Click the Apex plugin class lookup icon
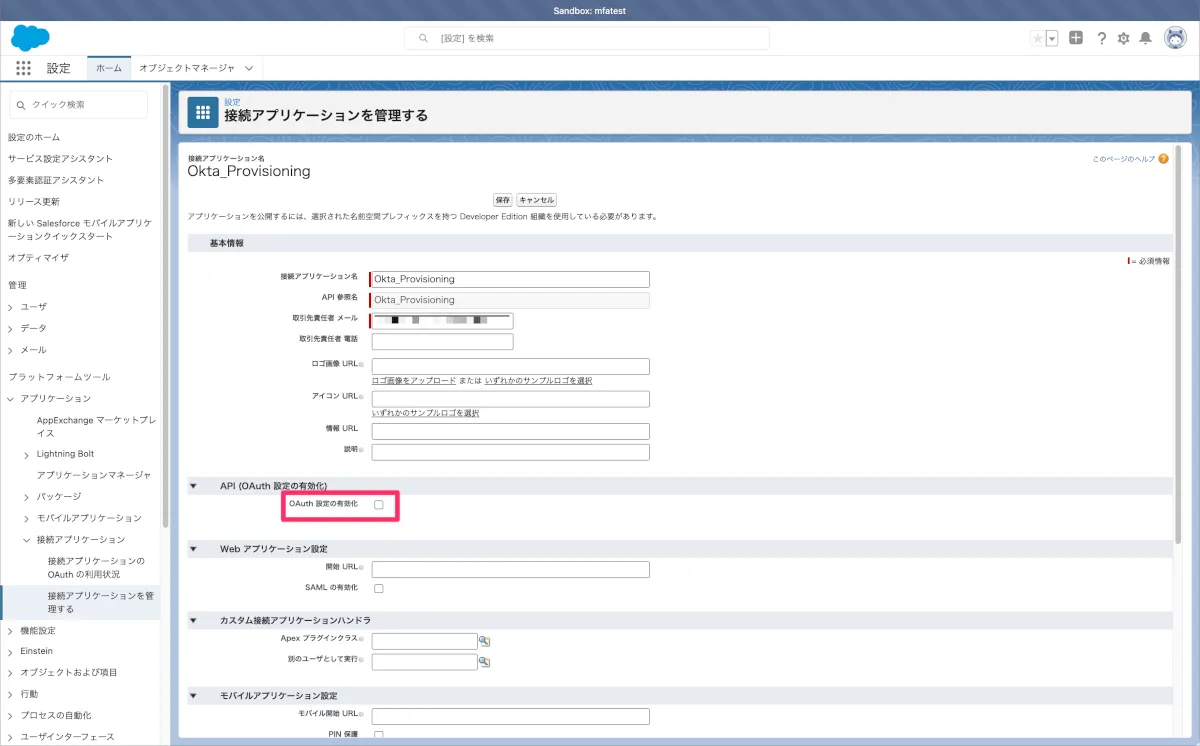The width and height of the screenshot is (1200, 746). coord(485,641)
